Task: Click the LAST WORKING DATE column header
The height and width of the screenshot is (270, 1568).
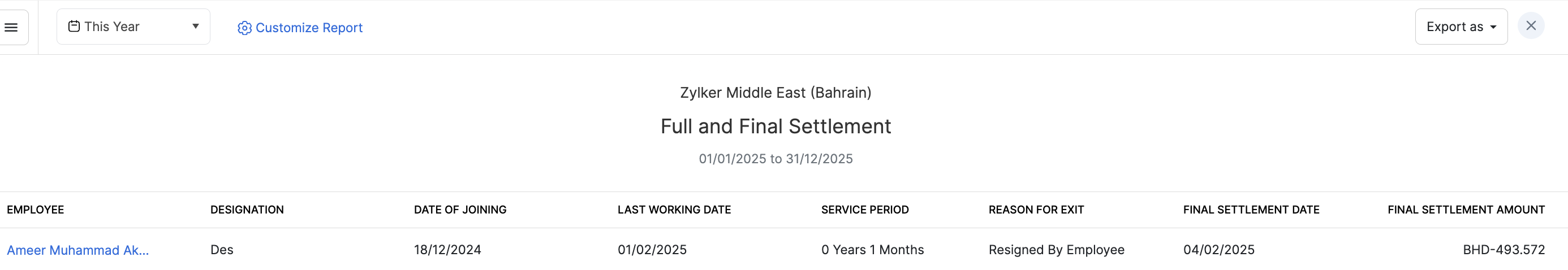Action: point(674,210)
